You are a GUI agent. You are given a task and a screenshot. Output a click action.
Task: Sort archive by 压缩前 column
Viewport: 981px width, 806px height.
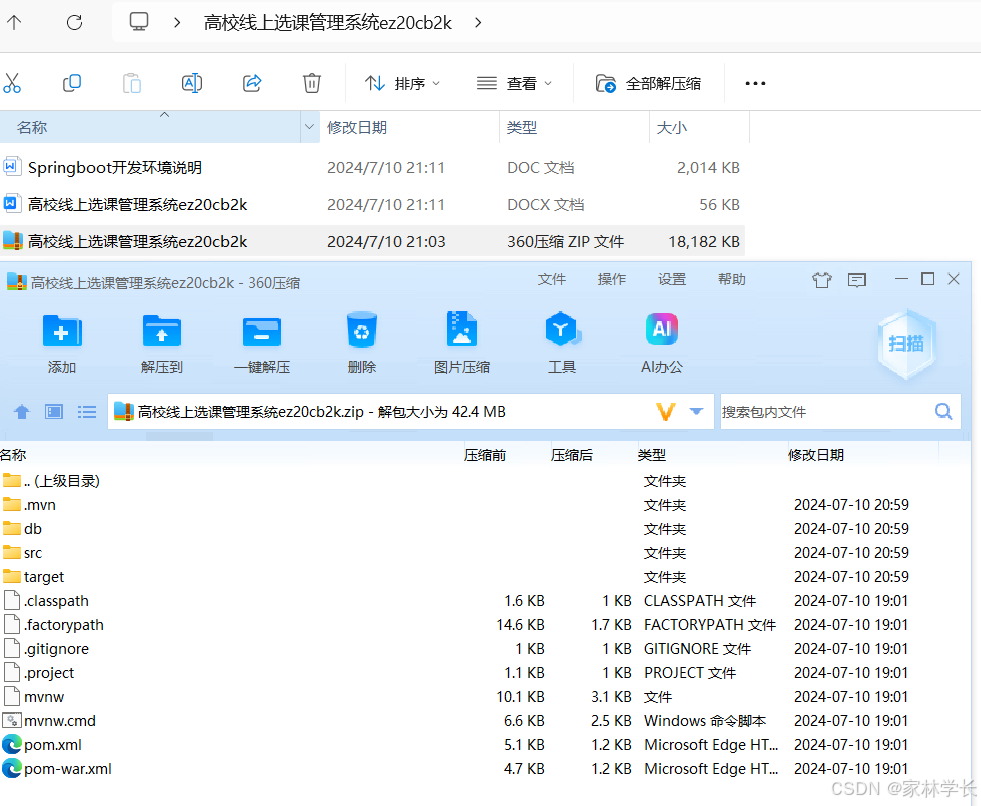pos(485,456)
